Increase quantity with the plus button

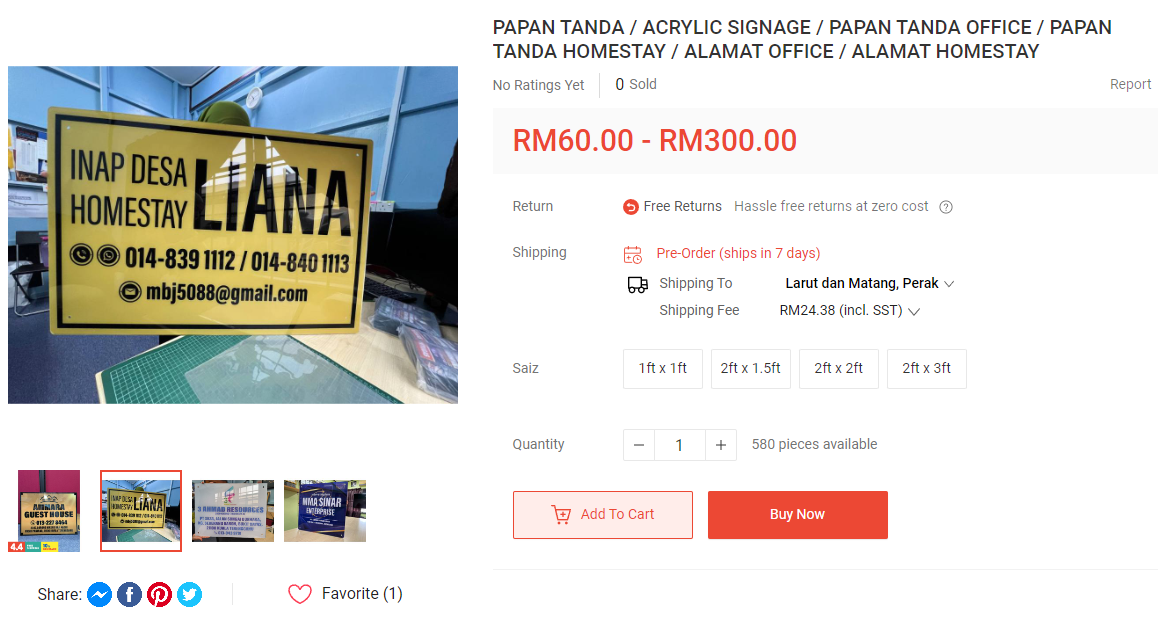point(721,445)
